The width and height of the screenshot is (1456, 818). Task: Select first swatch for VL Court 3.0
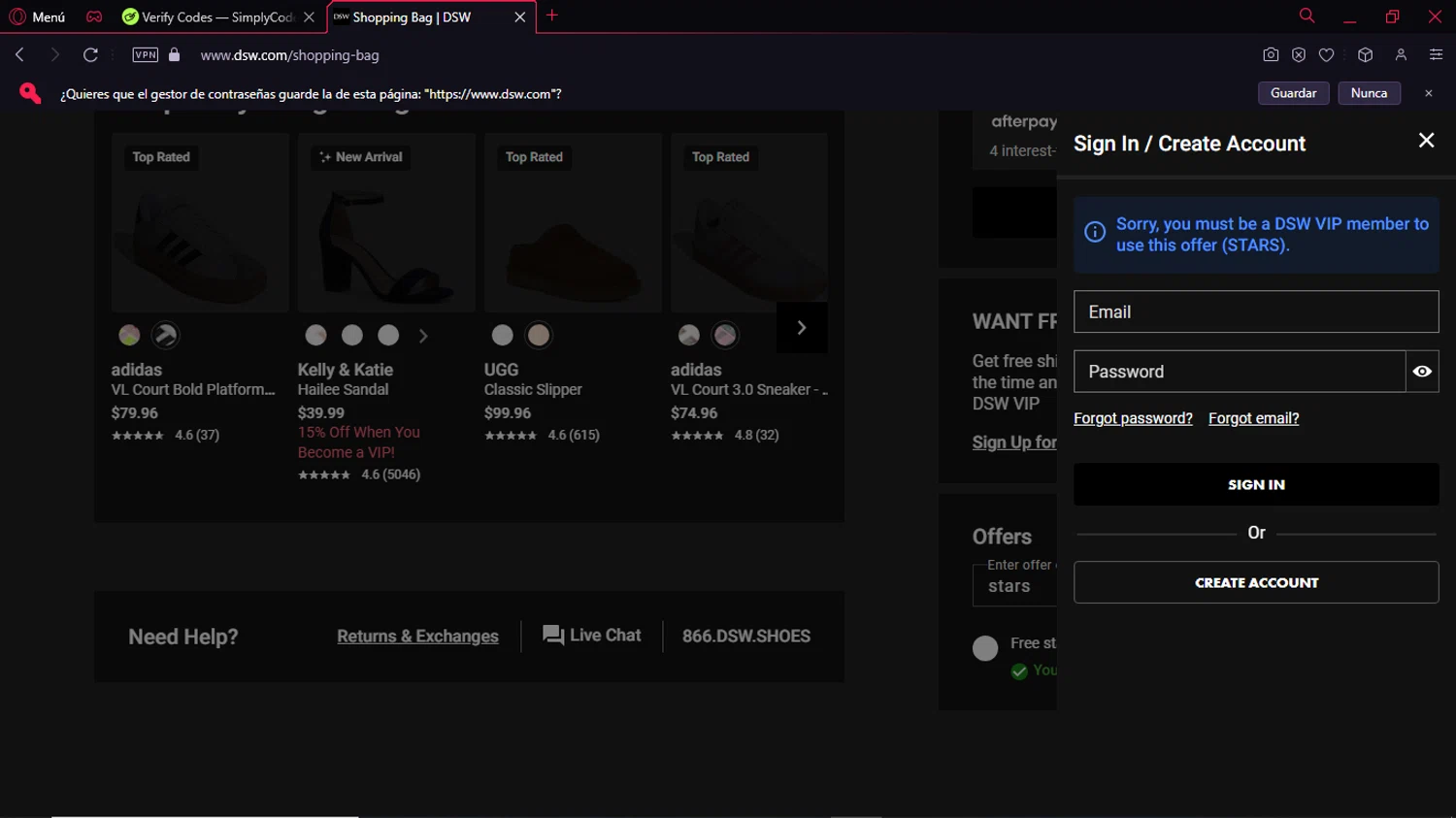pyautogui.click(x=689, y=336)
